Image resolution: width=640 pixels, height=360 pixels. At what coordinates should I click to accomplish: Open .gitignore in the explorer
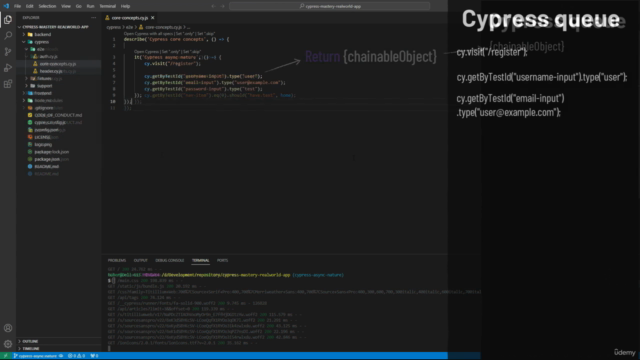pyautogui.click(x=44, y=108)
